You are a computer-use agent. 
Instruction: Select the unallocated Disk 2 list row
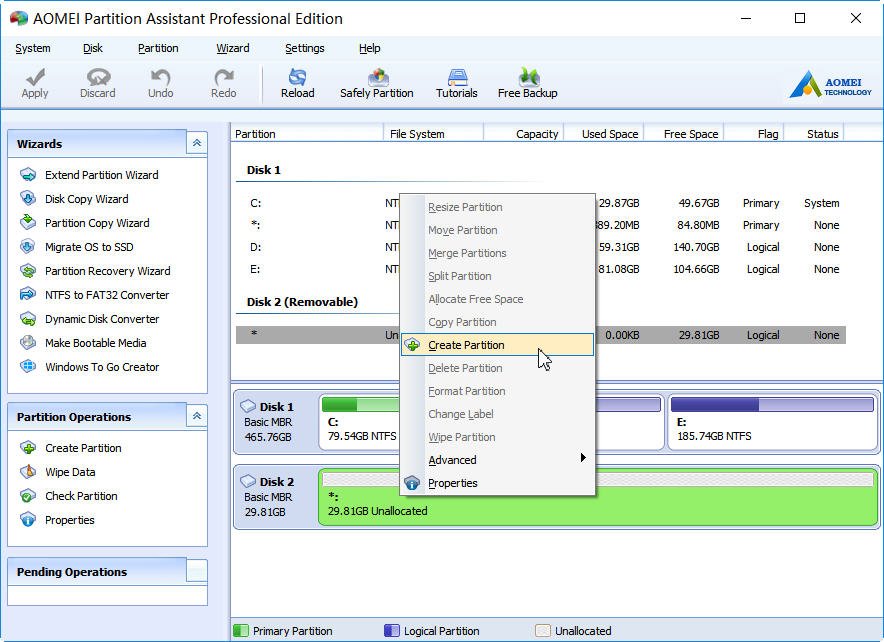(541, 335)
